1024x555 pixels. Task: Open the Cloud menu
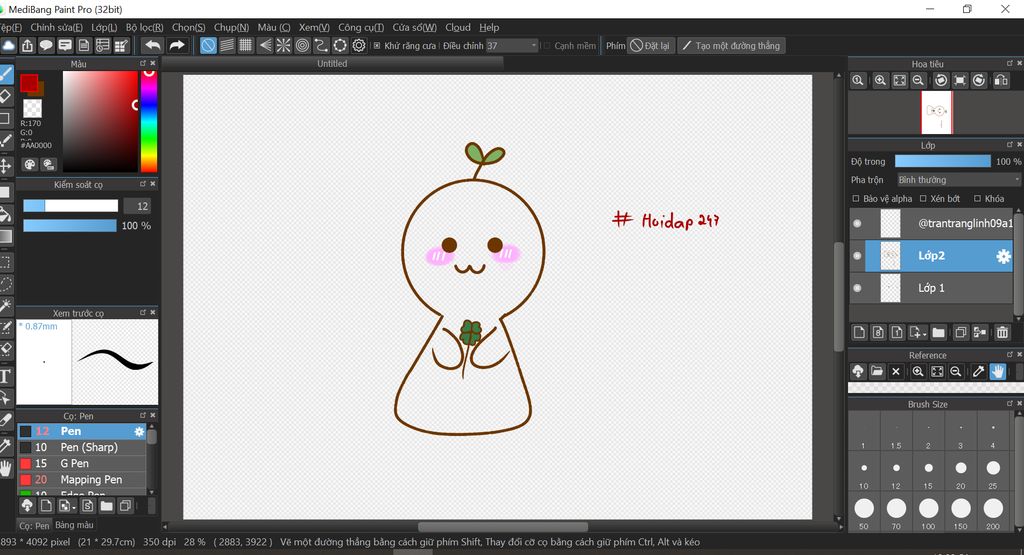tap(458, 27)
